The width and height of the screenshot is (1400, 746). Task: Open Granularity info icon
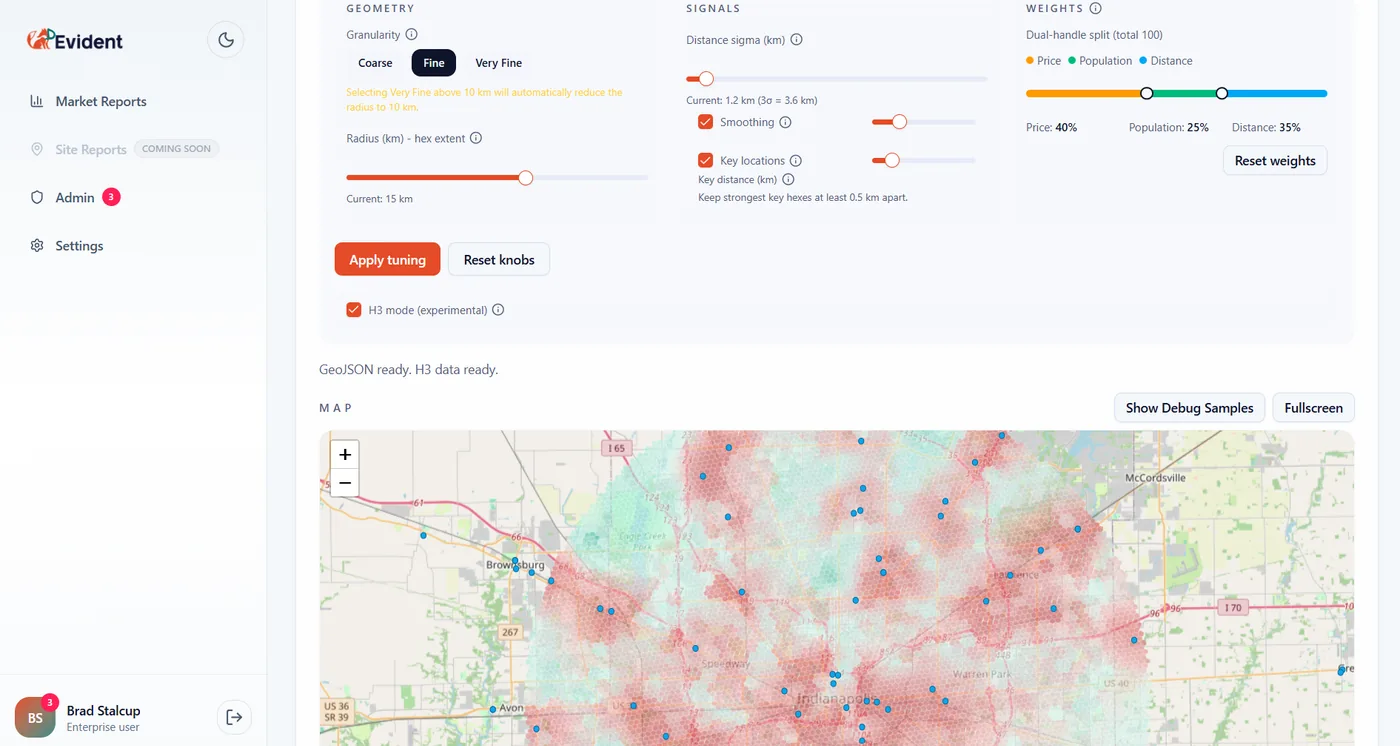[412, 34]
